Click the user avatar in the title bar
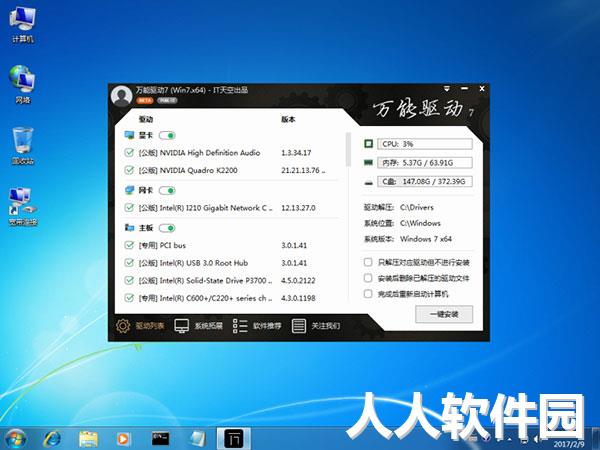The image size is (600, 450). pos(121,96)
